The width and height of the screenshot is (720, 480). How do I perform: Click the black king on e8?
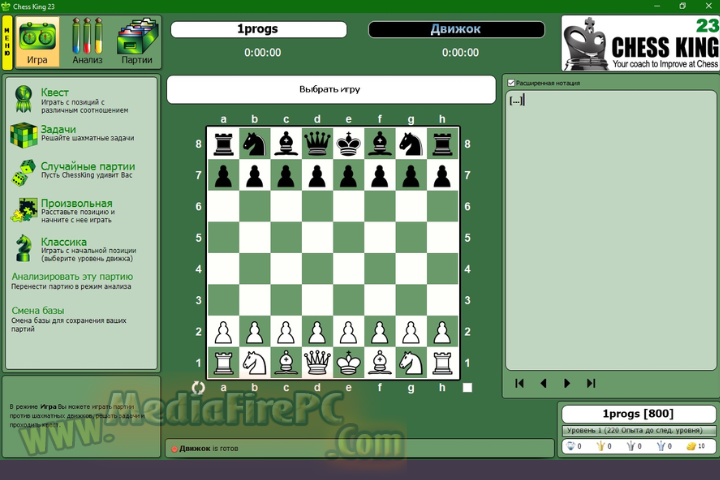point(349,144)
